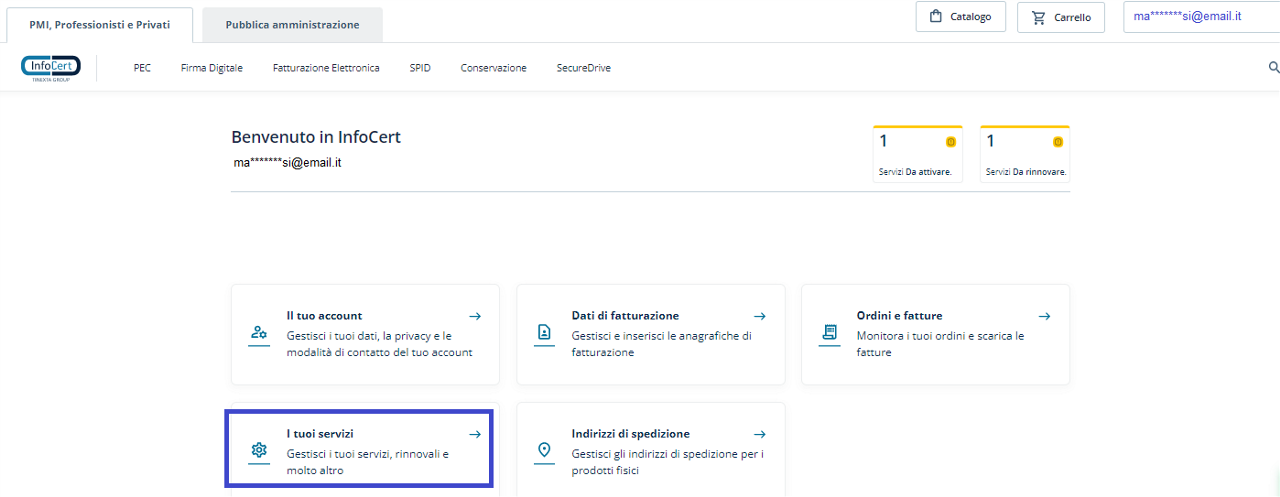Click the receipt icon in Ordini e fatture
Image resolution: width=1280 pixels, height=497 pixels.
(829, 333)
